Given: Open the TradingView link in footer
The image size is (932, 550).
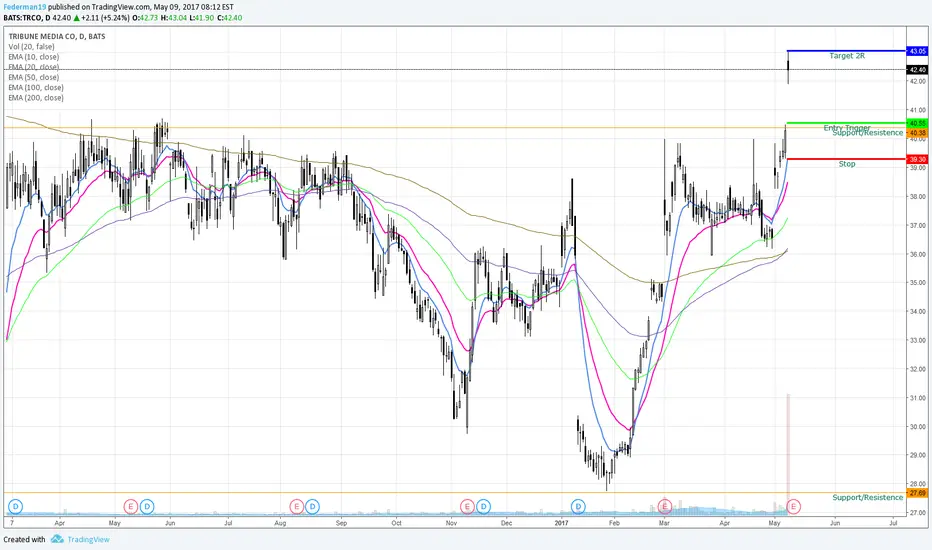Looking at the screenshot, I should pyautogui.click(x=88, y=539).
